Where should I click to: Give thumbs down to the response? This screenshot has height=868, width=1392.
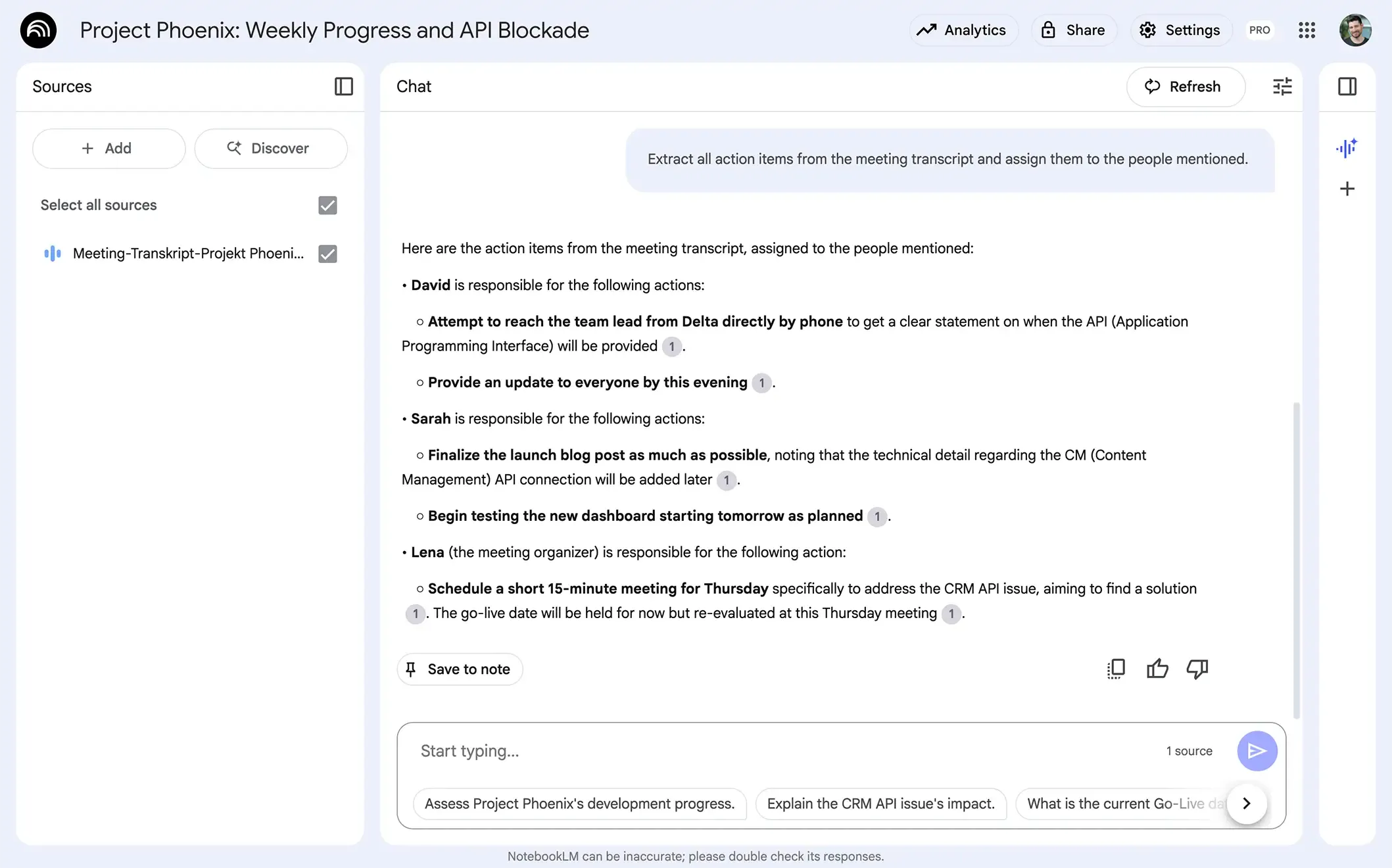pyautogui.click(x=1197, y=668)
